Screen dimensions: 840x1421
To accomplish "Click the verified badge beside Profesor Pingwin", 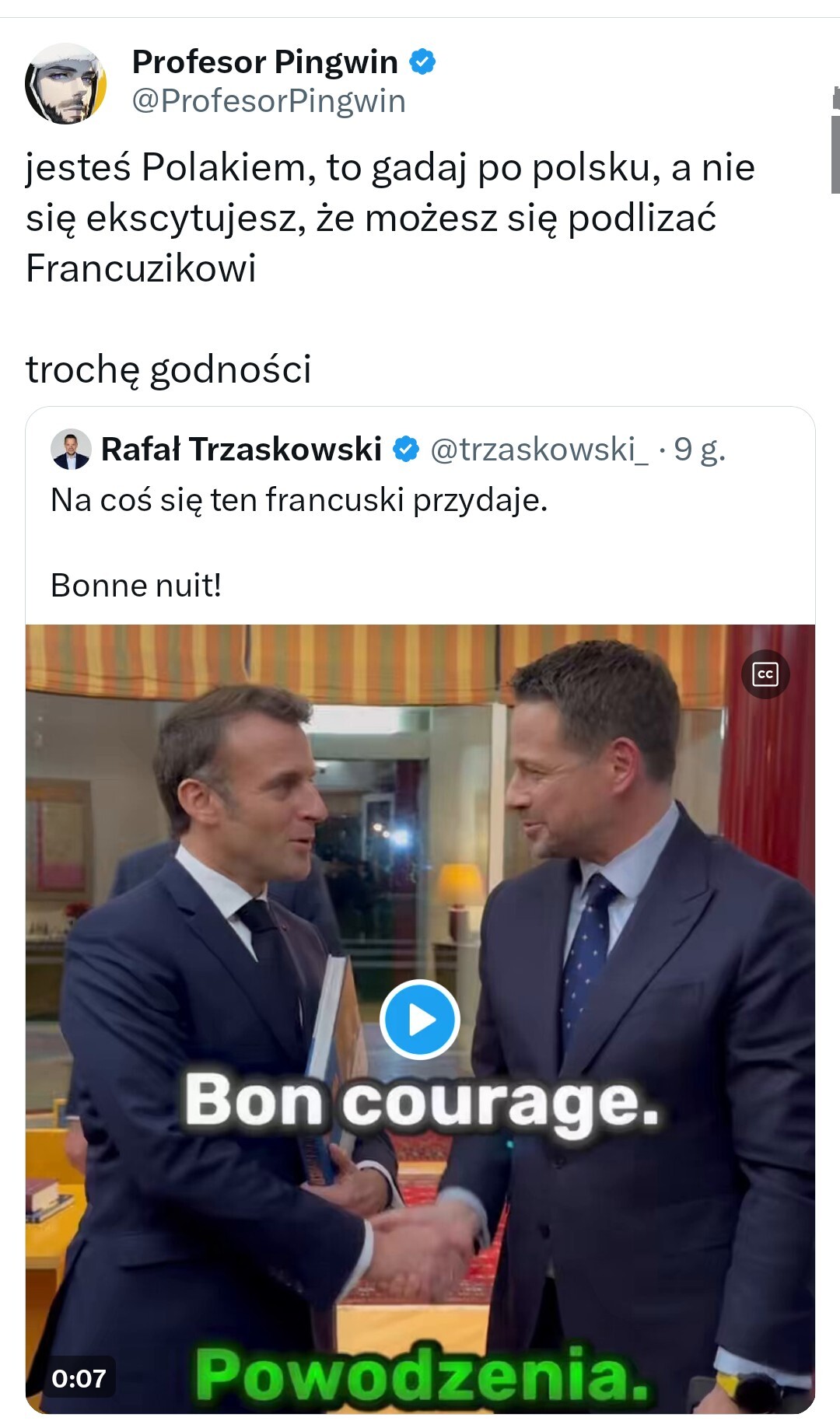I will point(422,61).
